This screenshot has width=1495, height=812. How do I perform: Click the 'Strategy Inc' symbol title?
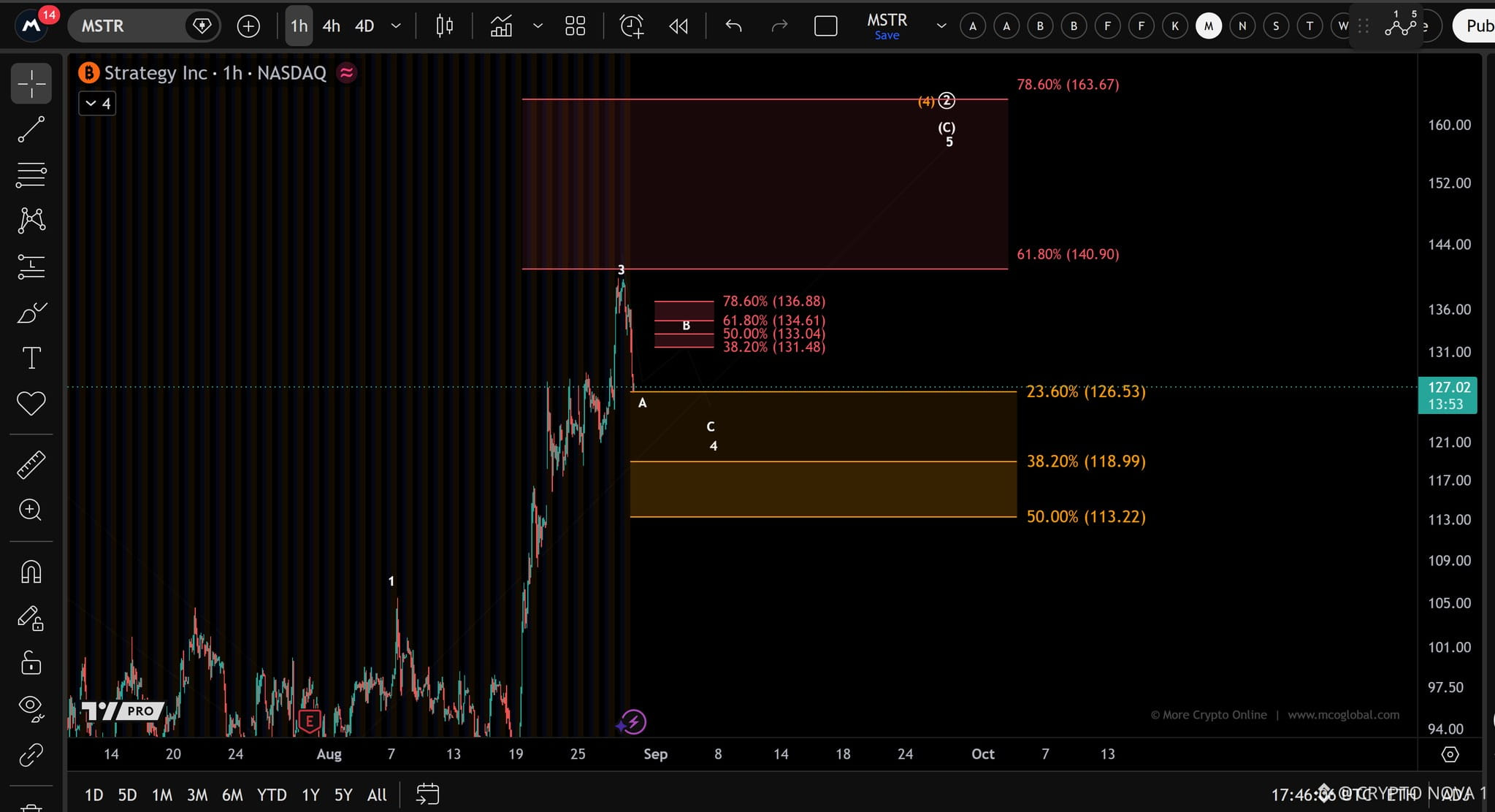coord(156,73)
